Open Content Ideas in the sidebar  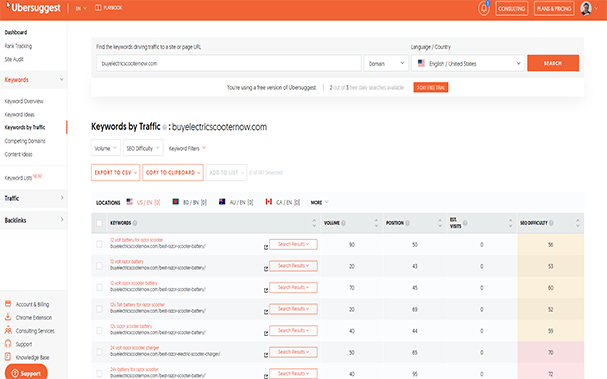pos(18,154)
